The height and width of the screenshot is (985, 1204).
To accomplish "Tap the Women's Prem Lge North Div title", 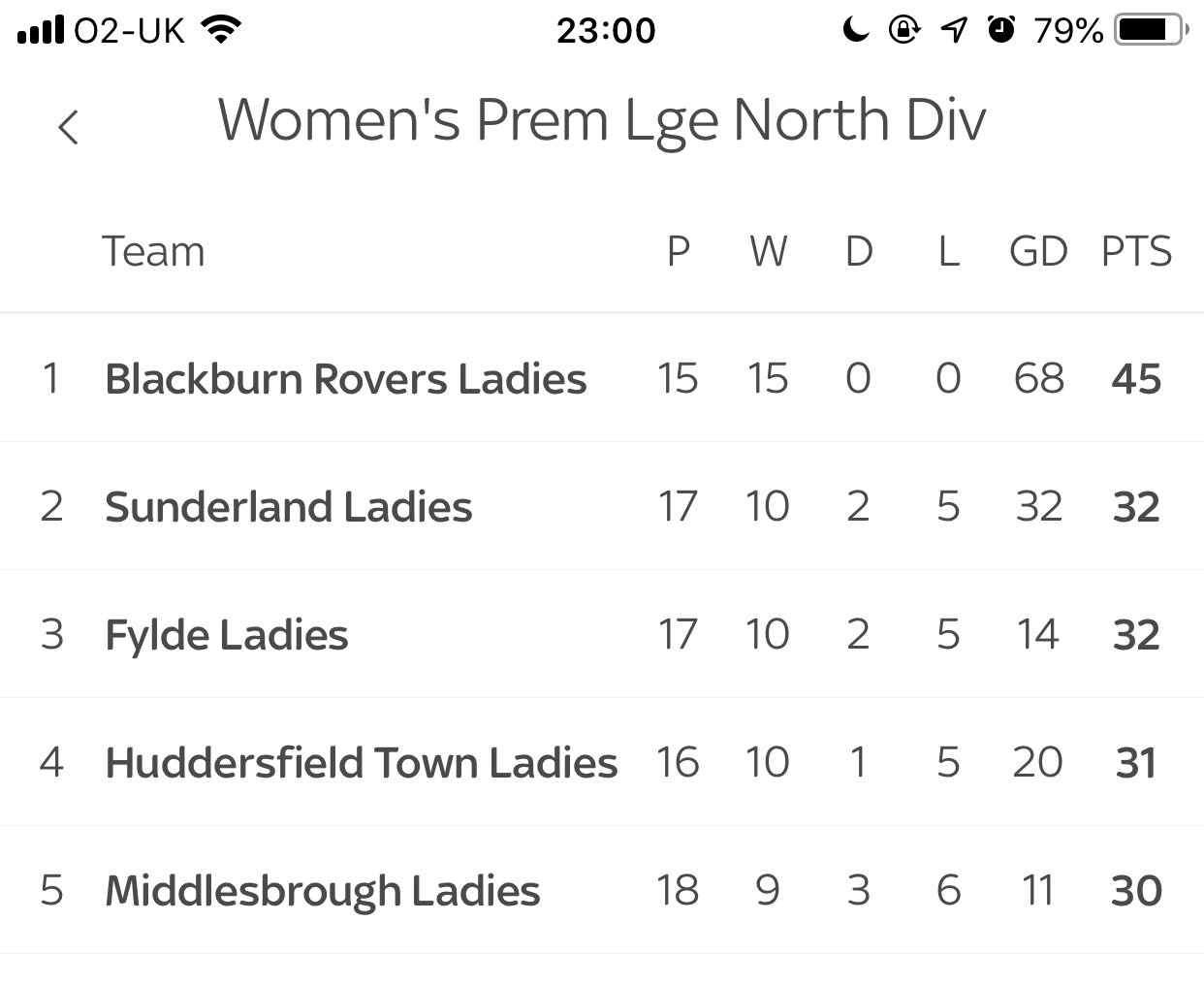I will [x=601, y=121].
